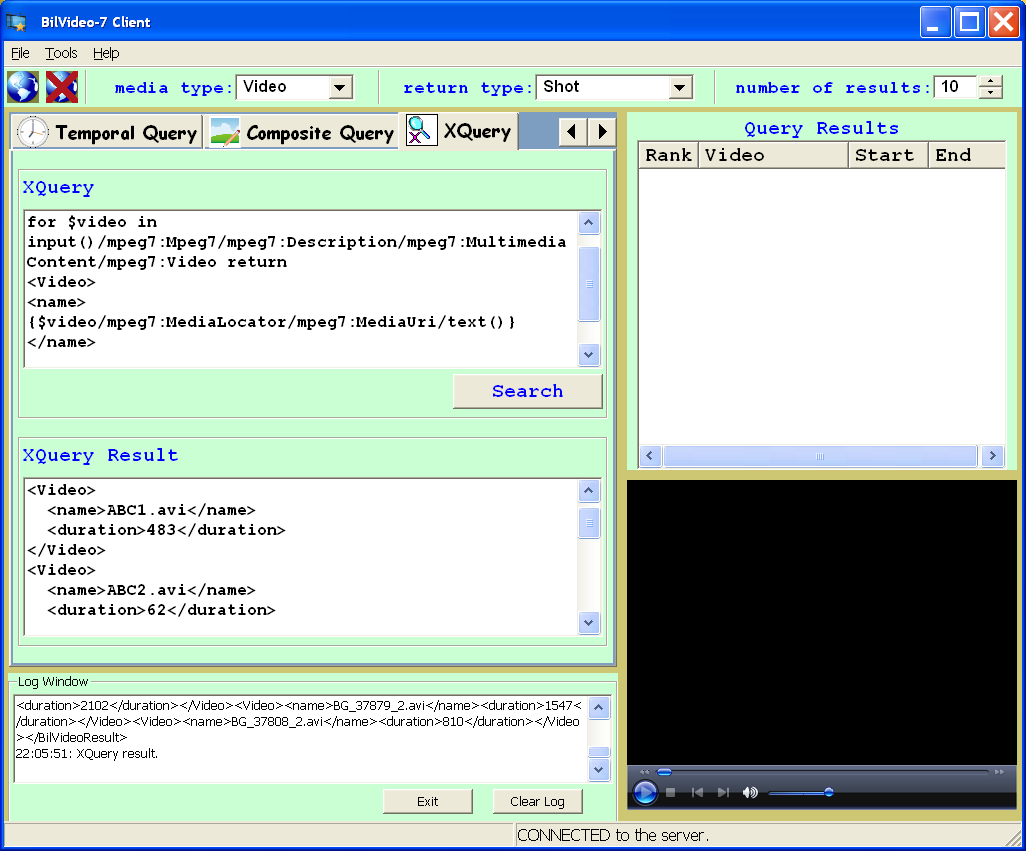This screenshot has width=1026, height=851.
Task: Open the media type dropdown
Action: 340,88
